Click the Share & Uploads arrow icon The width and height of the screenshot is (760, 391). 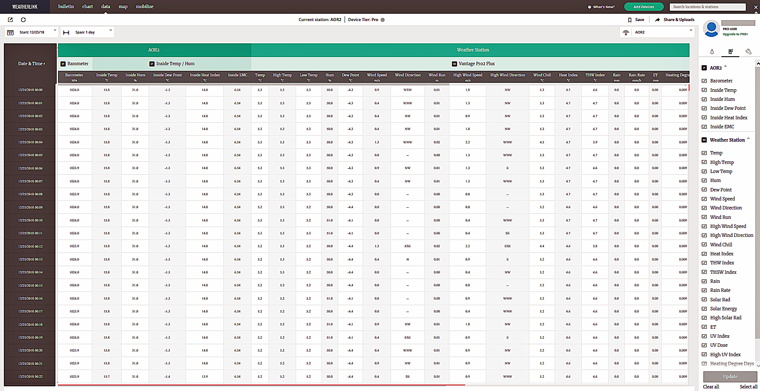[658, 20]
